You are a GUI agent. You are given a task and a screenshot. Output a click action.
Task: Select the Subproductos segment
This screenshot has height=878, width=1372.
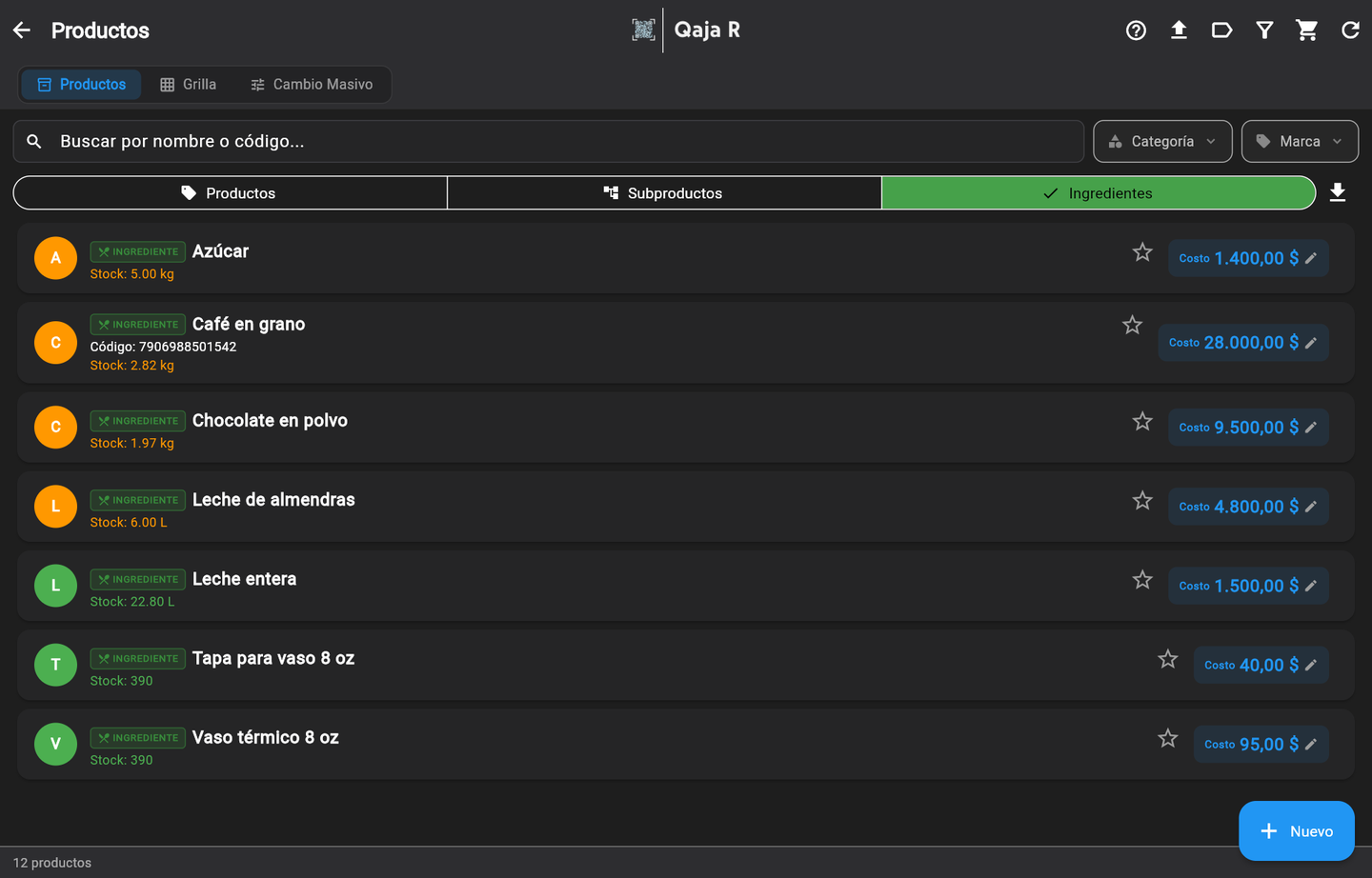click(x=664, y=192)
